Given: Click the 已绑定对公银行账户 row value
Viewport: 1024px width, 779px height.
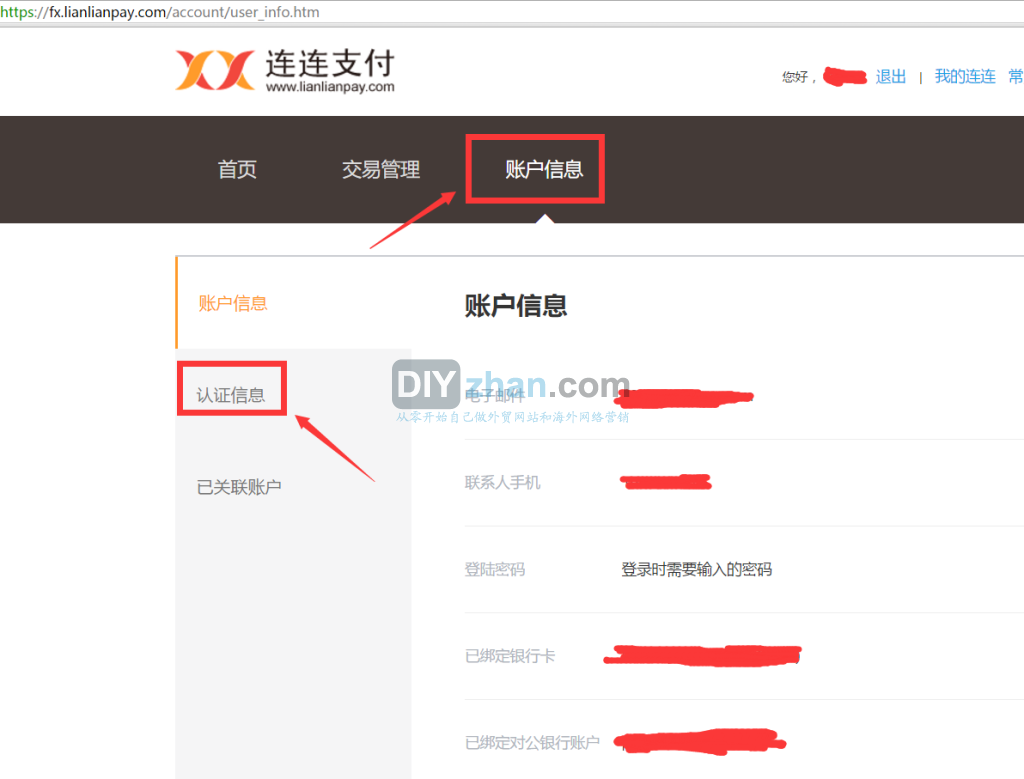Looking at the screenshot, I should tap(699, 742).
